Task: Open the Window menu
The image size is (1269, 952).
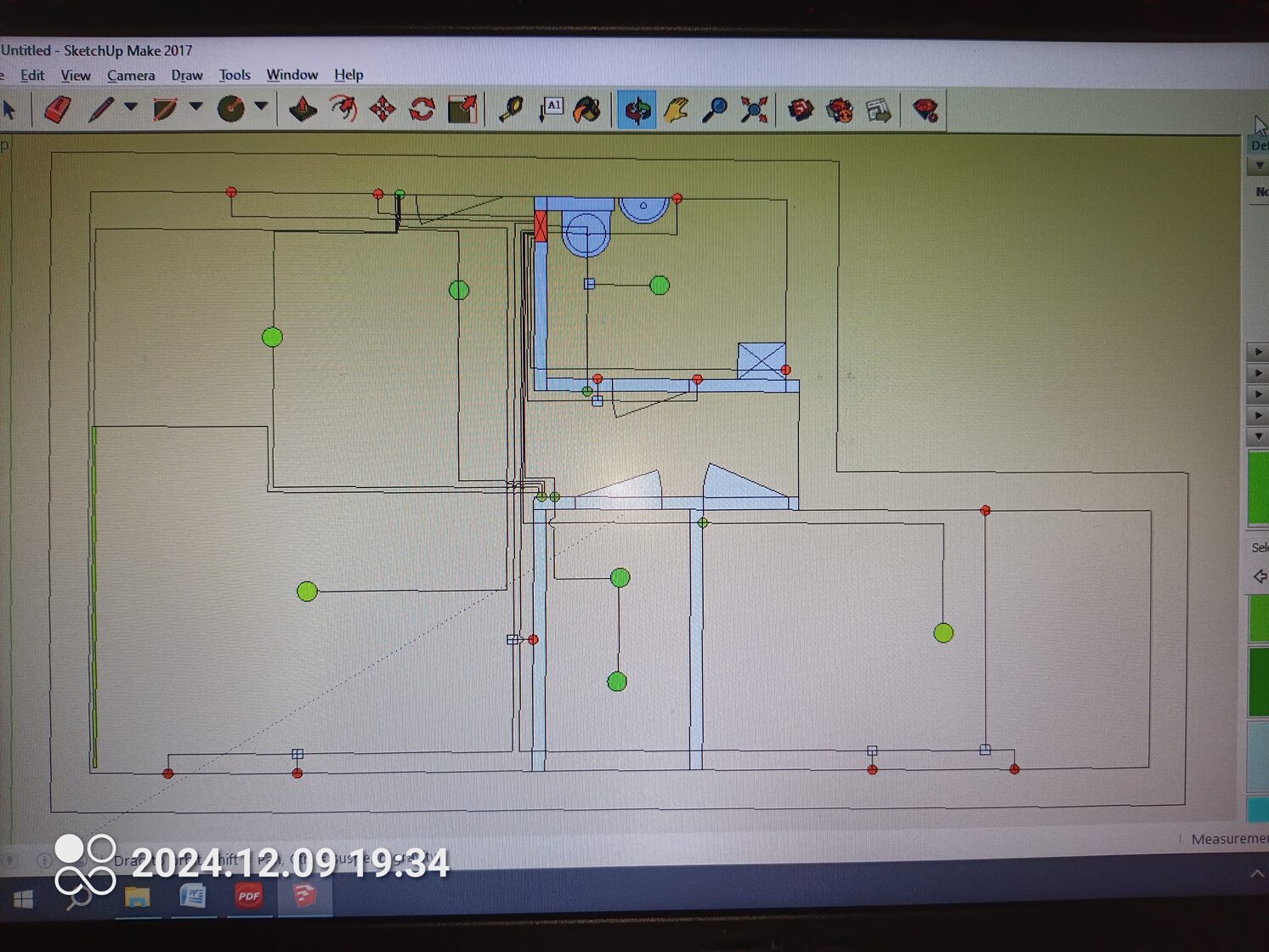Action: 292,75
